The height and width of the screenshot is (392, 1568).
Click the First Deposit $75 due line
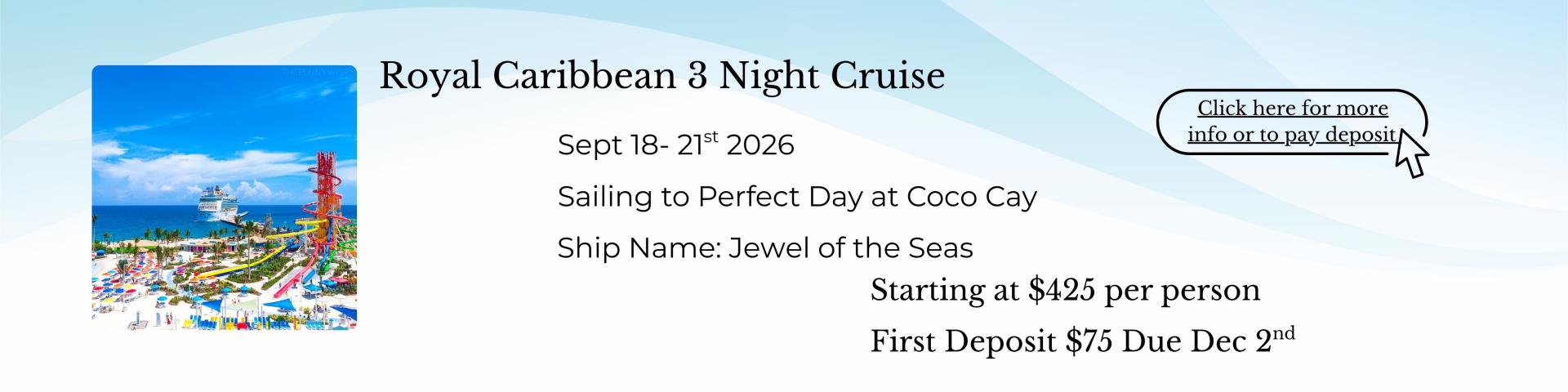(x=1082, y=341)
